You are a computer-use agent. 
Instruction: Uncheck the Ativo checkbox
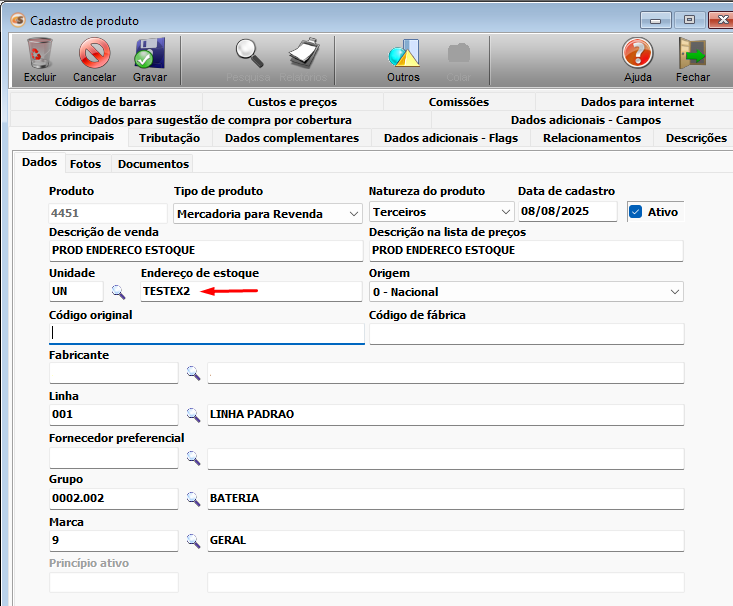coord(635,212)
